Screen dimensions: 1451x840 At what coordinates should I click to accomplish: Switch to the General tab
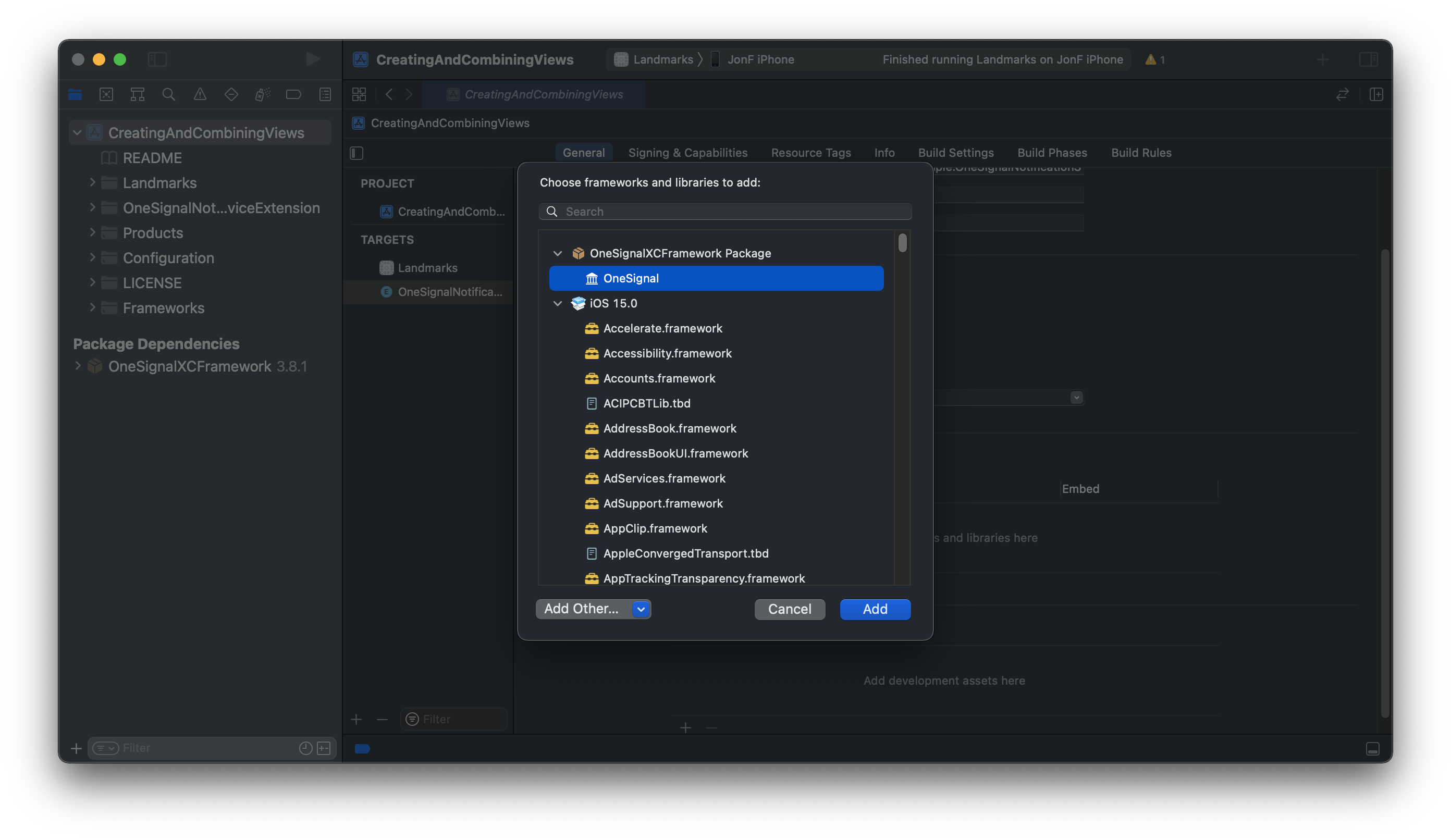[x=583, y=153]
